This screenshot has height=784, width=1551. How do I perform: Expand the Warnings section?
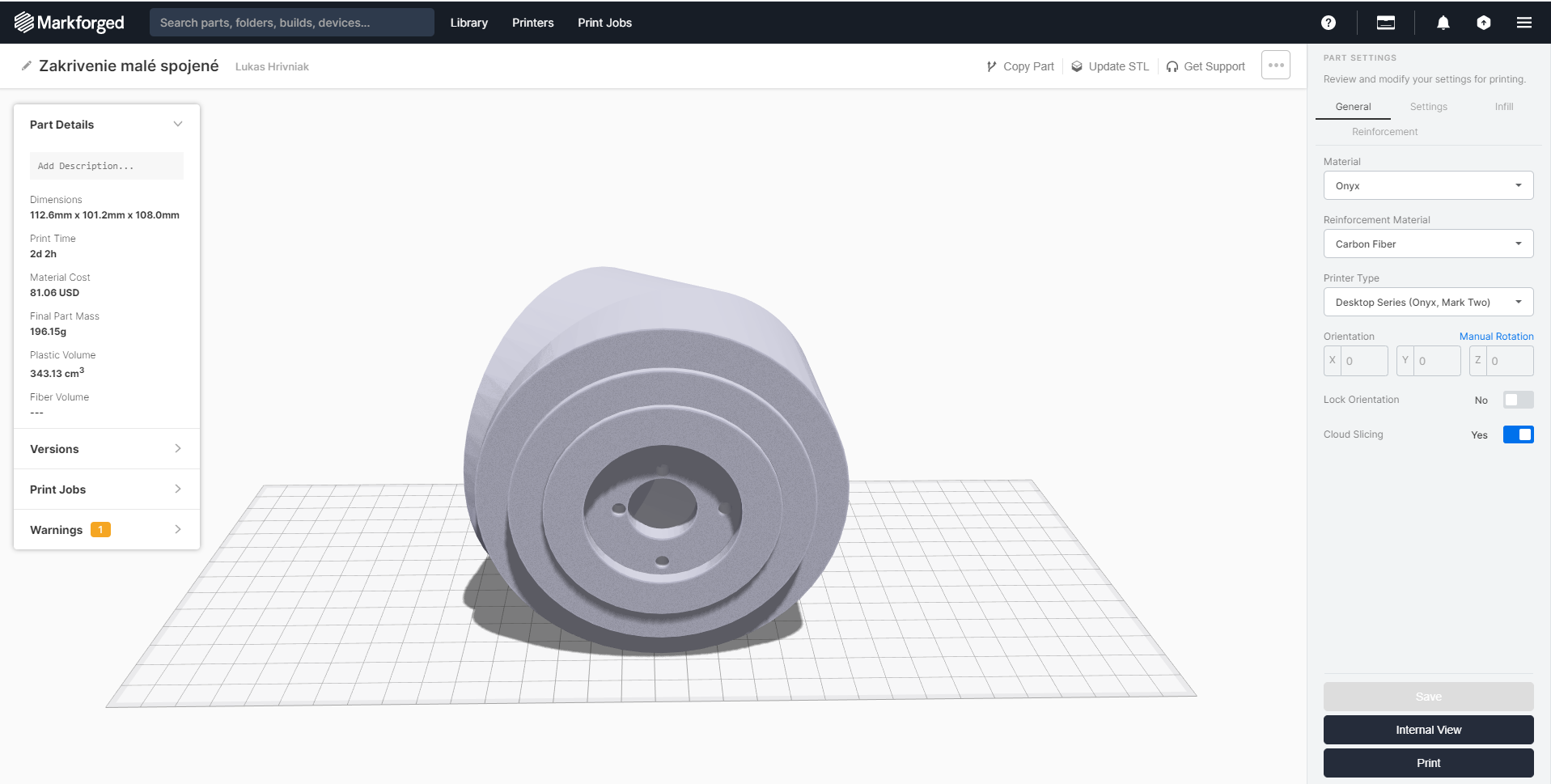(107, 530)
